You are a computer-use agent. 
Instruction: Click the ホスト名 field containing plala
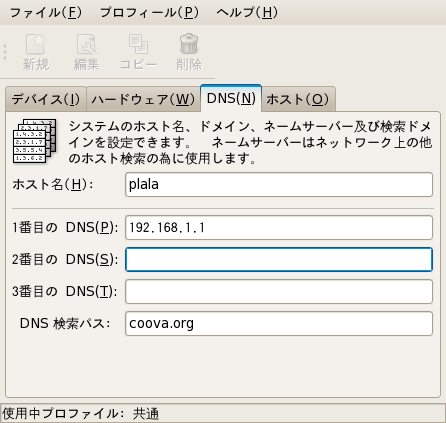coord(279,184)
